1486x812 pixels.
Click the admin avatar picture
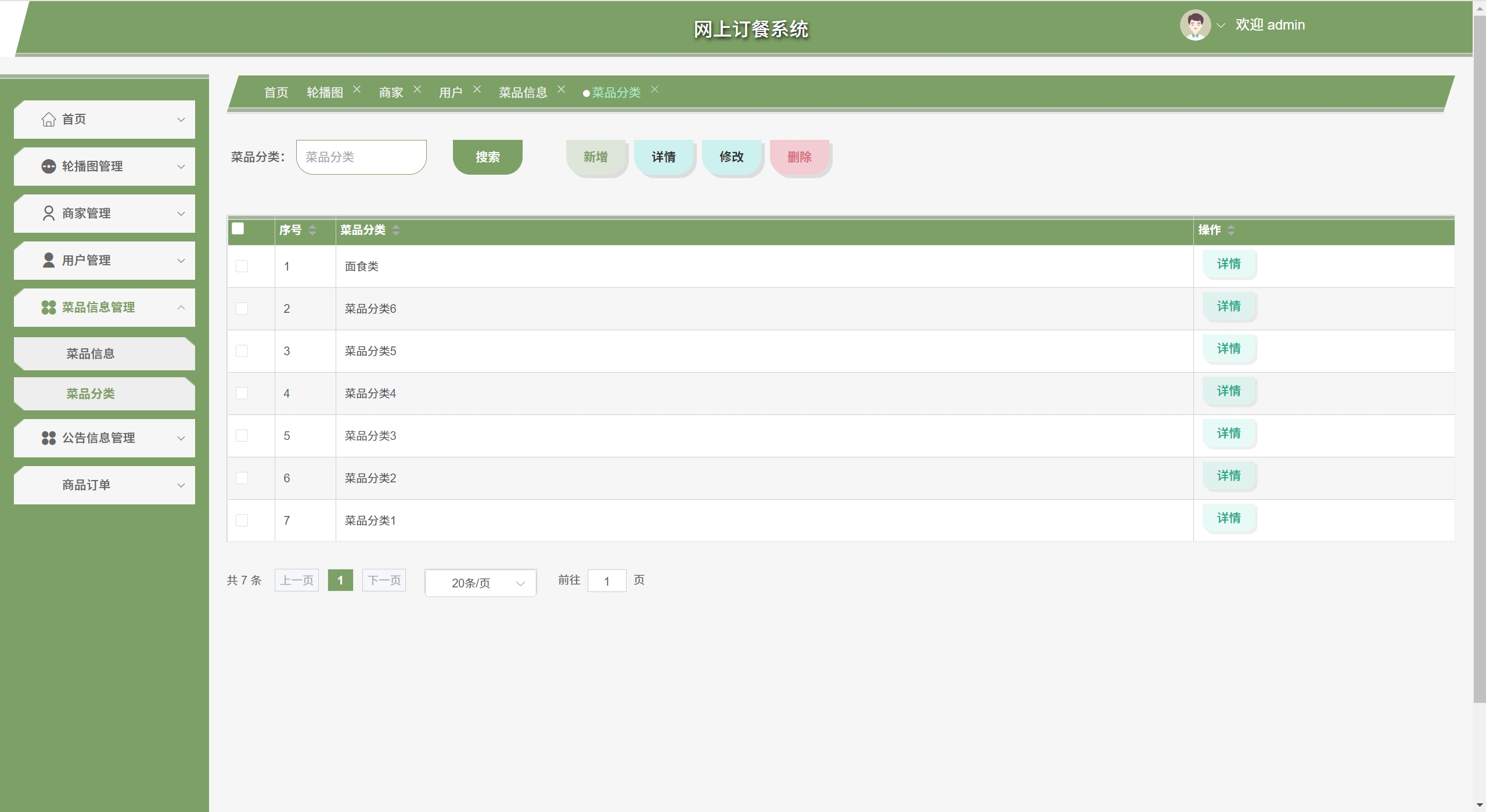(x=1194, y=26)
